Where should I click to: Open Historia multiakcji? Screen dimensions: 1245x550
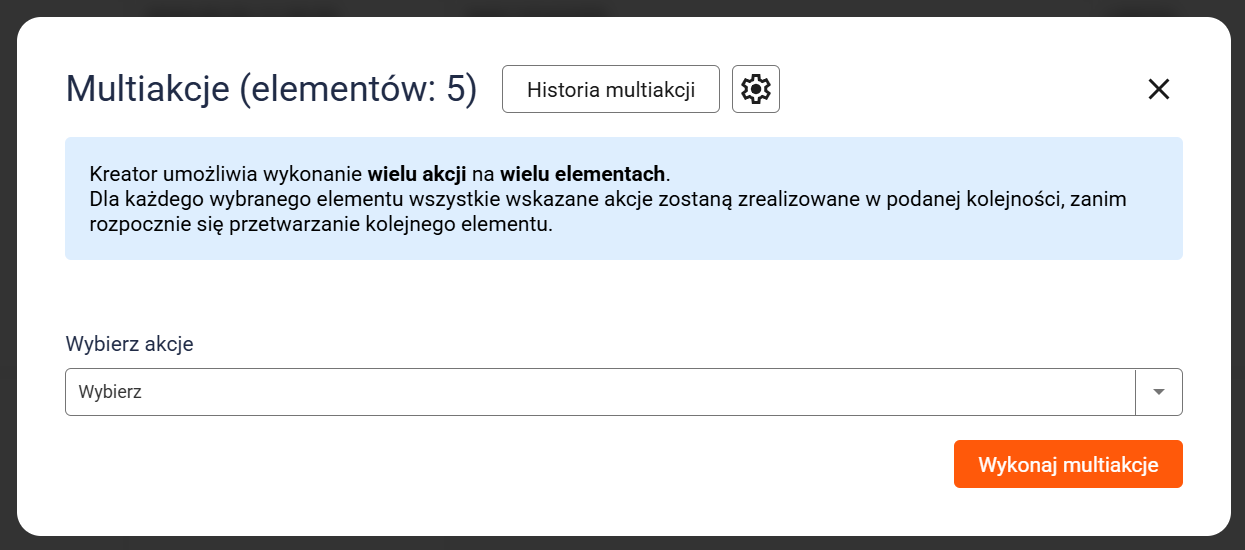[x=610, y=90]
